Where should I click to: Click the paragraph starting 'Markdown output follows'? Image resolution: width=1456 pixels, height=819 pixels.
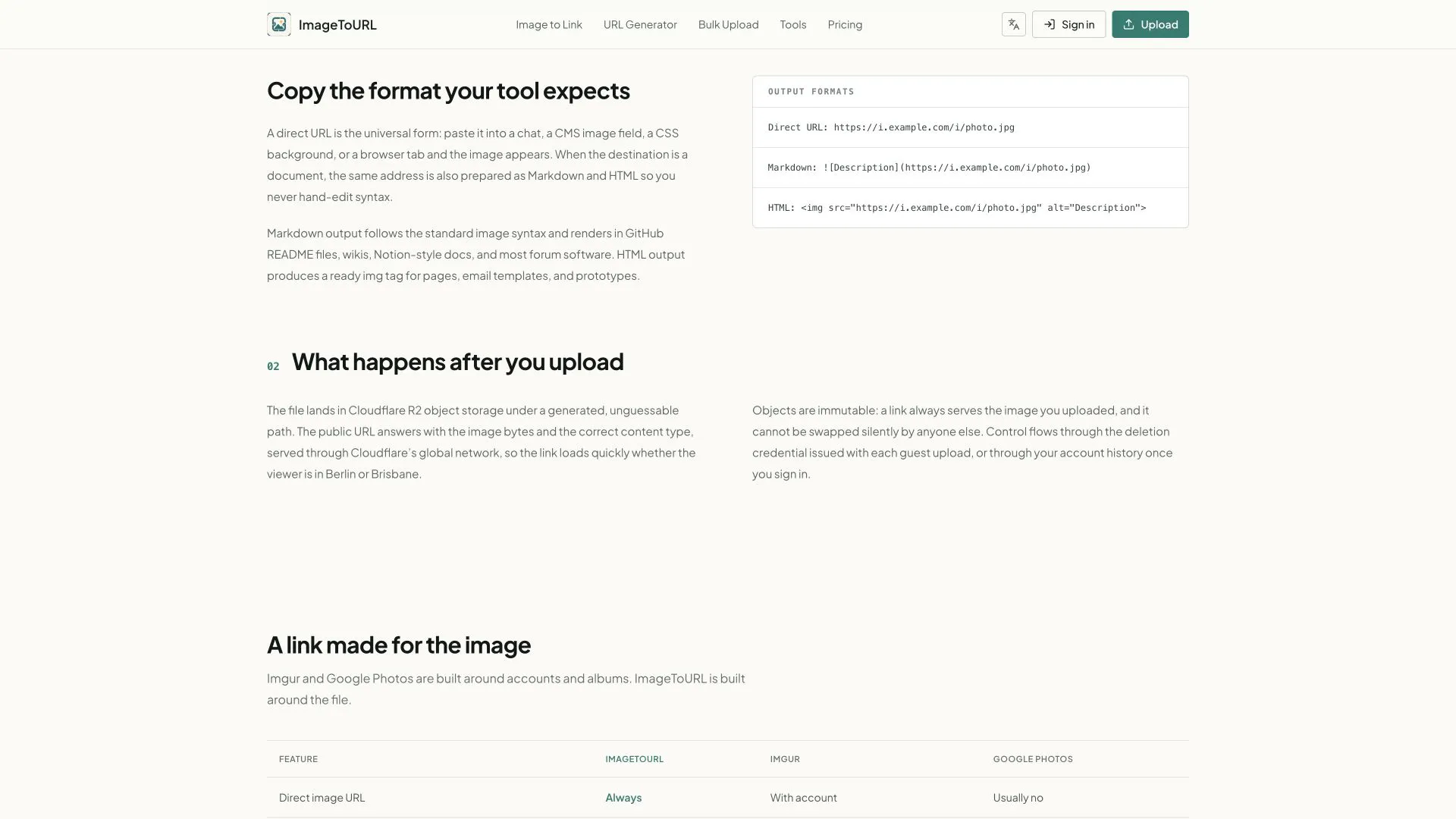(476, 254)
